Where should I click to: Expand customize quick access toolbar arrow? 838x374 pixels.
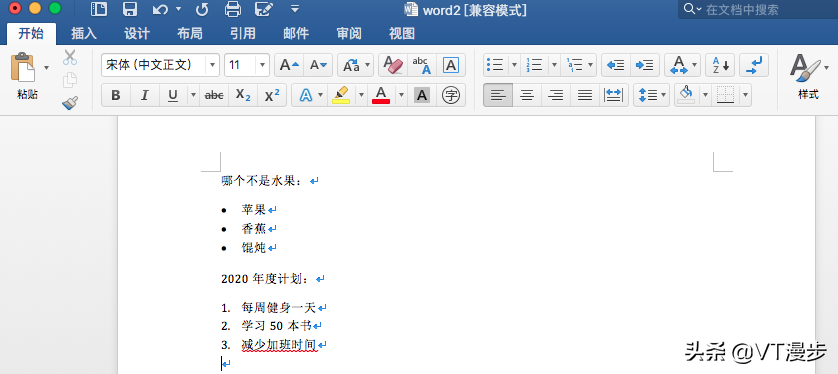[294, 9]
